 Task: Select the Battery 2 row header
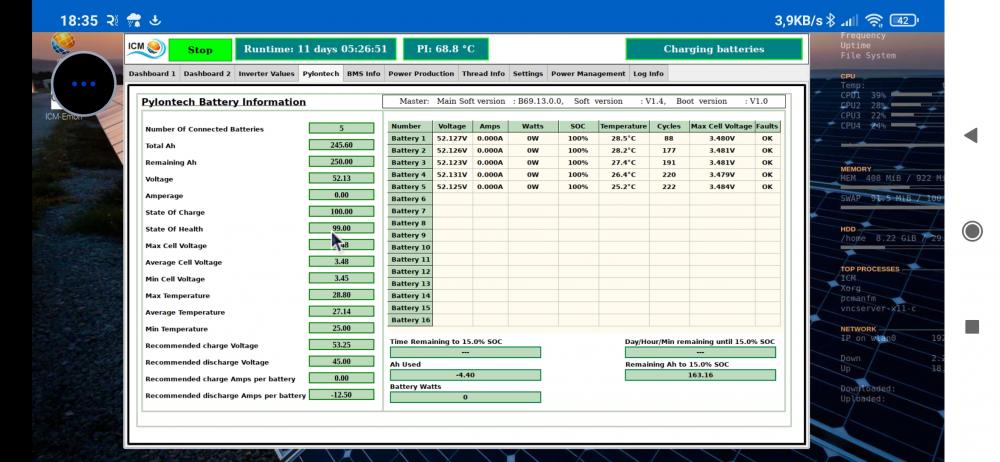(410, 151)
